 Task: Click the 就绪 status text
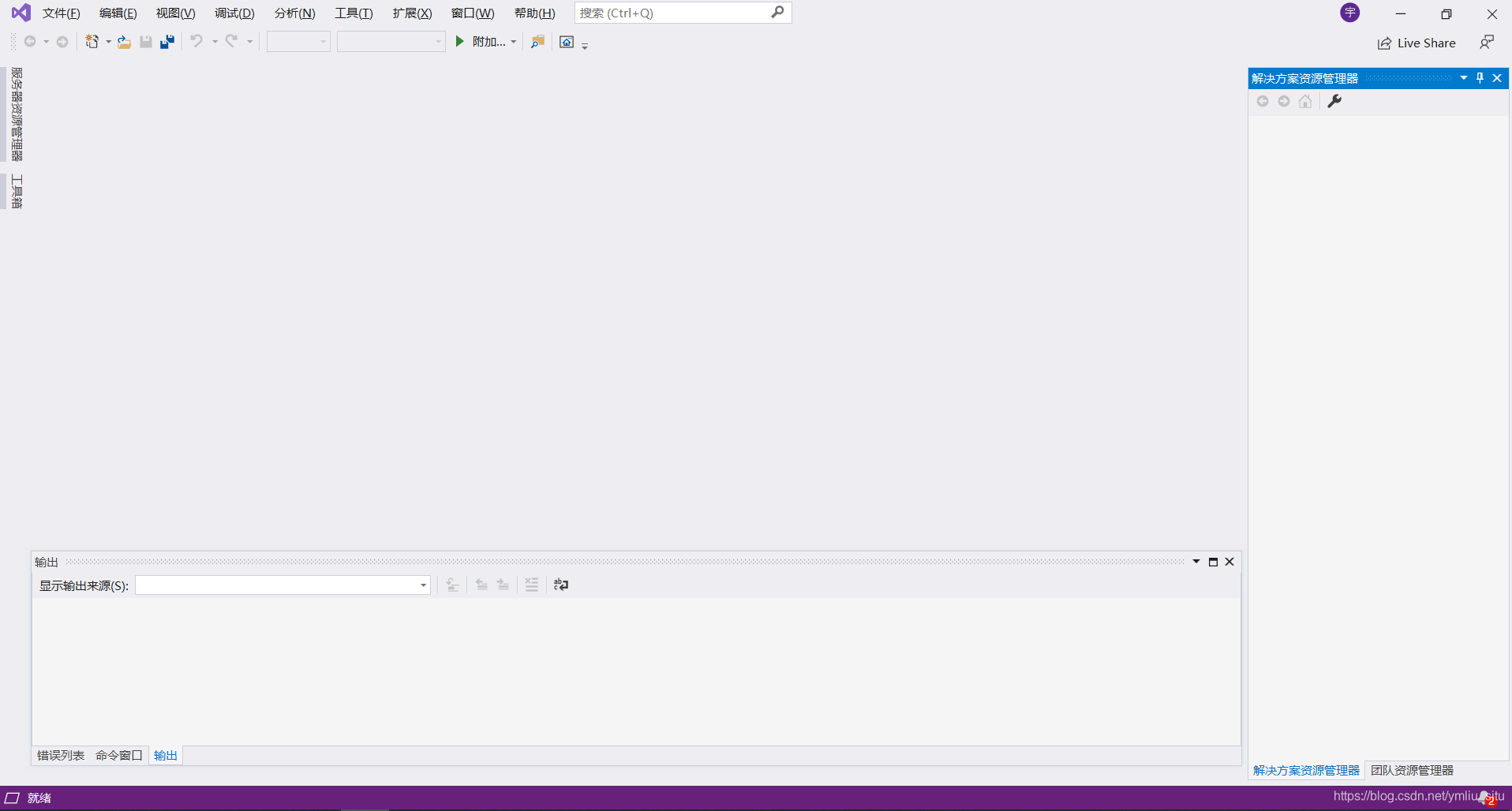click(39, 798)
